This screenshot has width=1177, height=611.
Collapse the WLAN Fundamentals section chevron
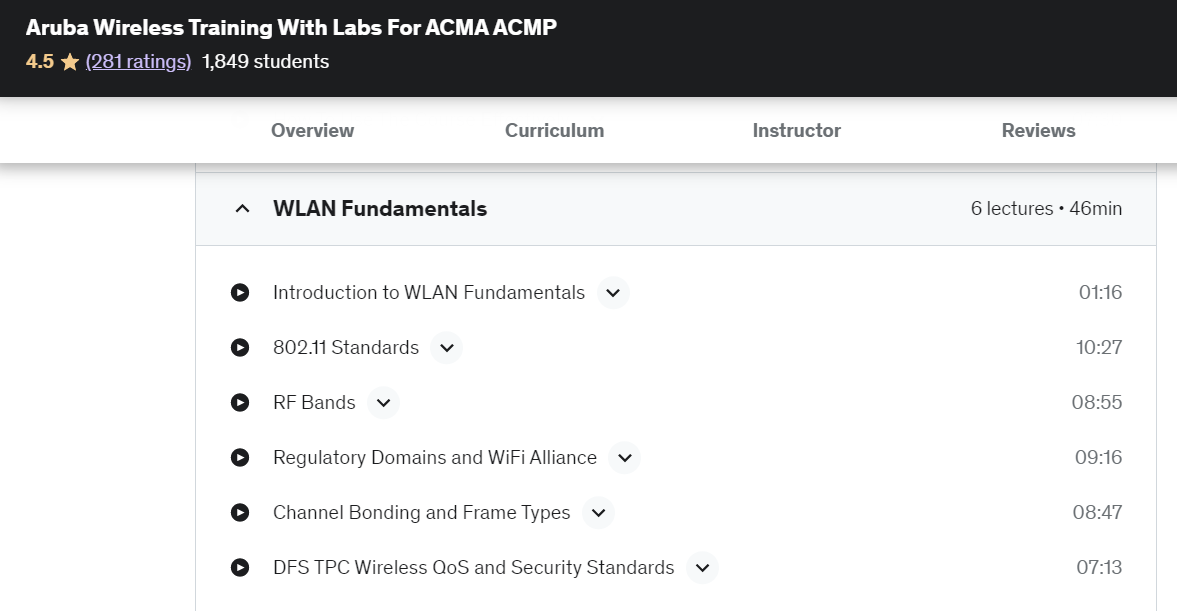click(241, 209)
